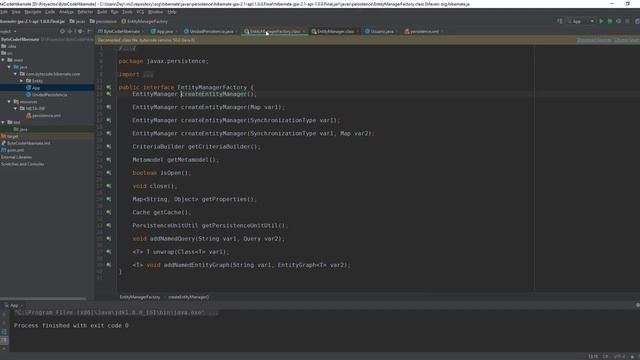Screen dimensions: 640x360
Task: Expand the Entity package node
Action: pos(22,81)
